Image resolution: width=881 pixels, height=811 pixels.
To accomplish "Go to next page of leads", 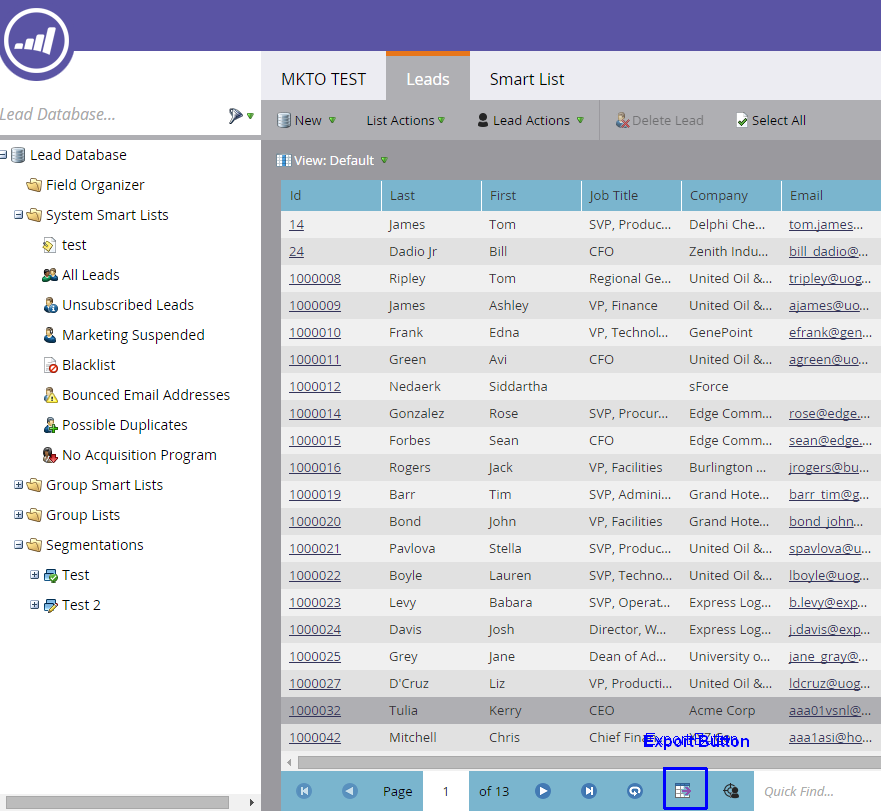I will [543, 791].
